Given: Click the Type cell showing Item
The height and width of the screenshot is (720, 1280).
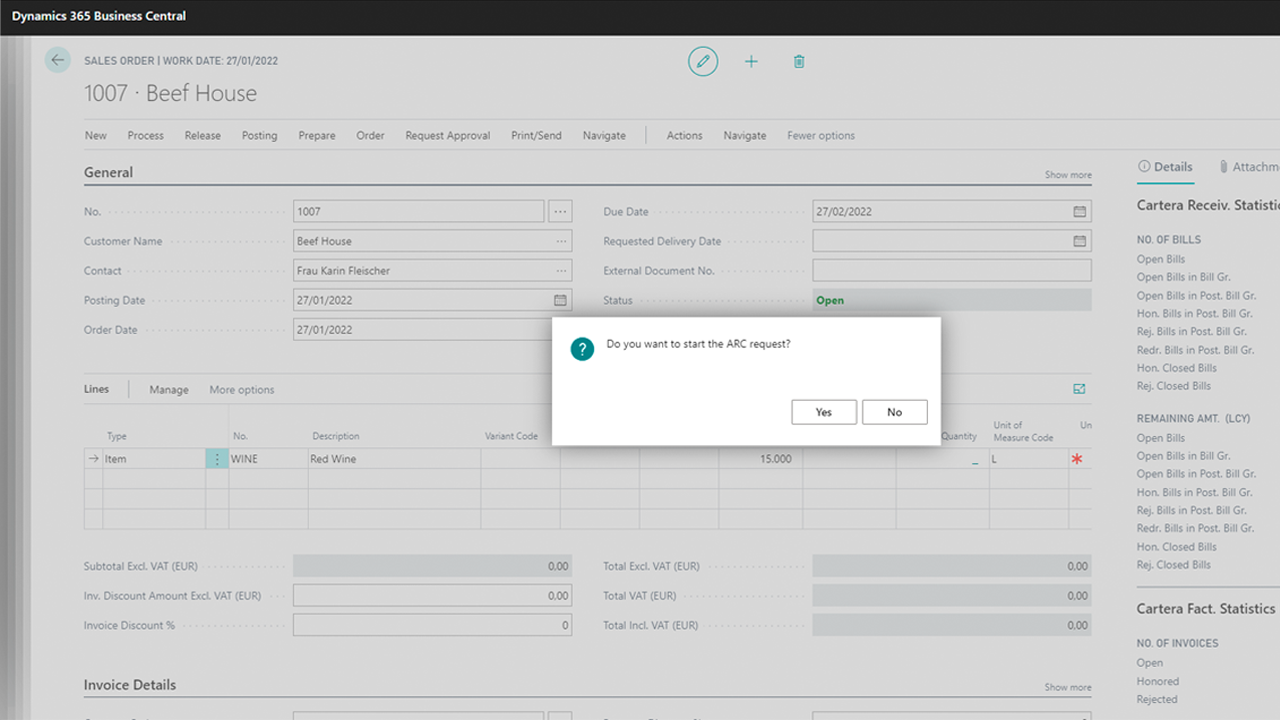Looking at the screenshot, I should click(x=154, y=459).
